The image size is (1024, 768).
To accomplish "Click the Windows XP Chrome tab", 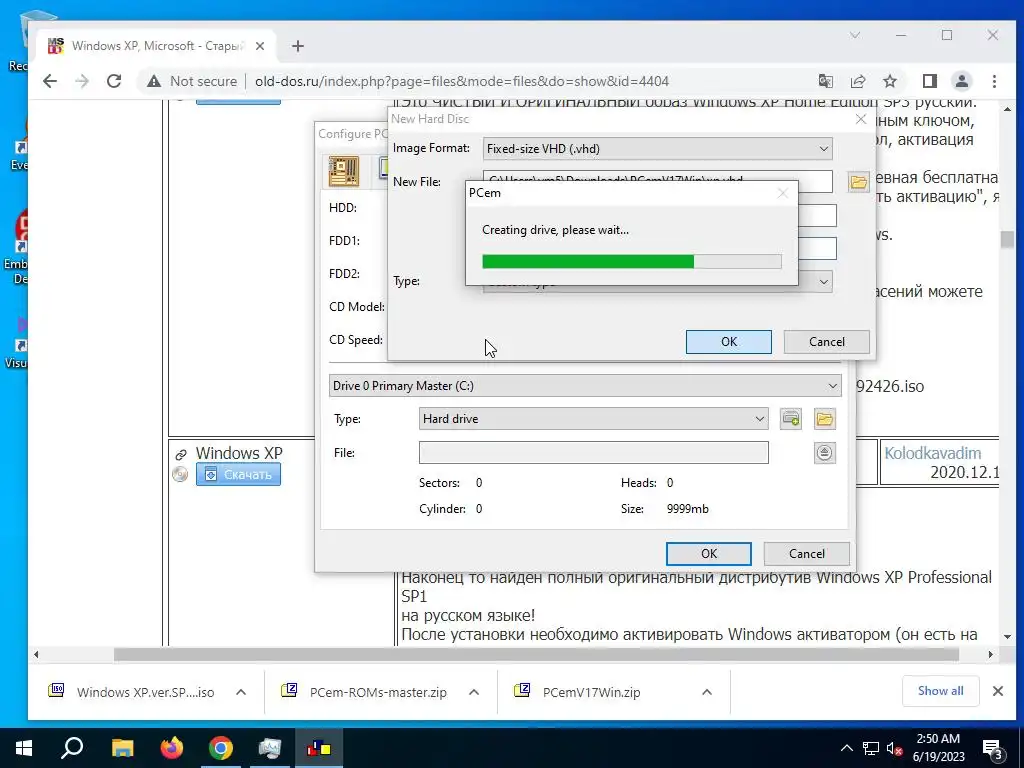I will tap(157, 46).
